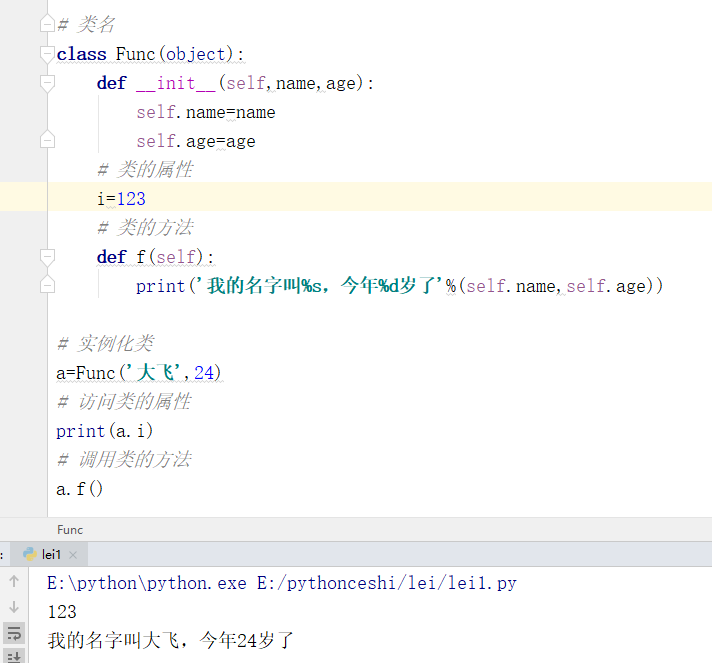This screenshot has width=712, height=663.
Task: Click fold end marker at self.age=age line
Action: pyautogui.click(x=47, y=139)
